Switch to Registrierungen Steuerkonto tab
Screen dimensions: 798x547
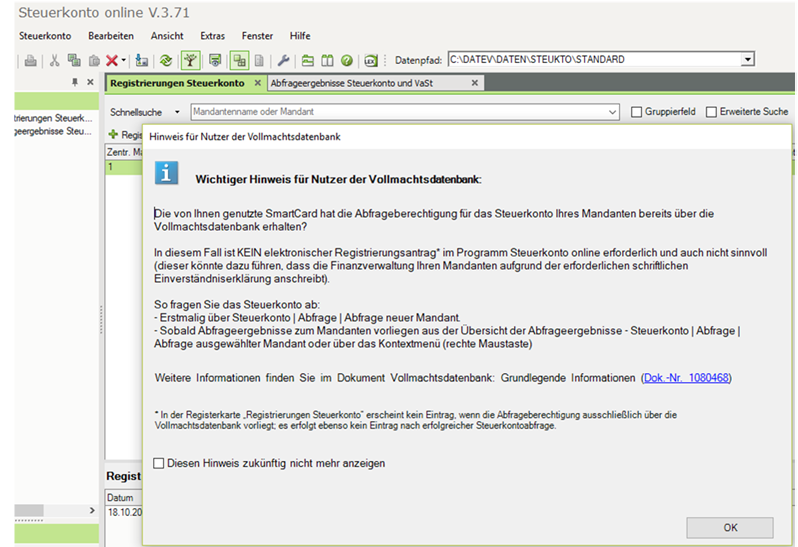tap(177, 83)
